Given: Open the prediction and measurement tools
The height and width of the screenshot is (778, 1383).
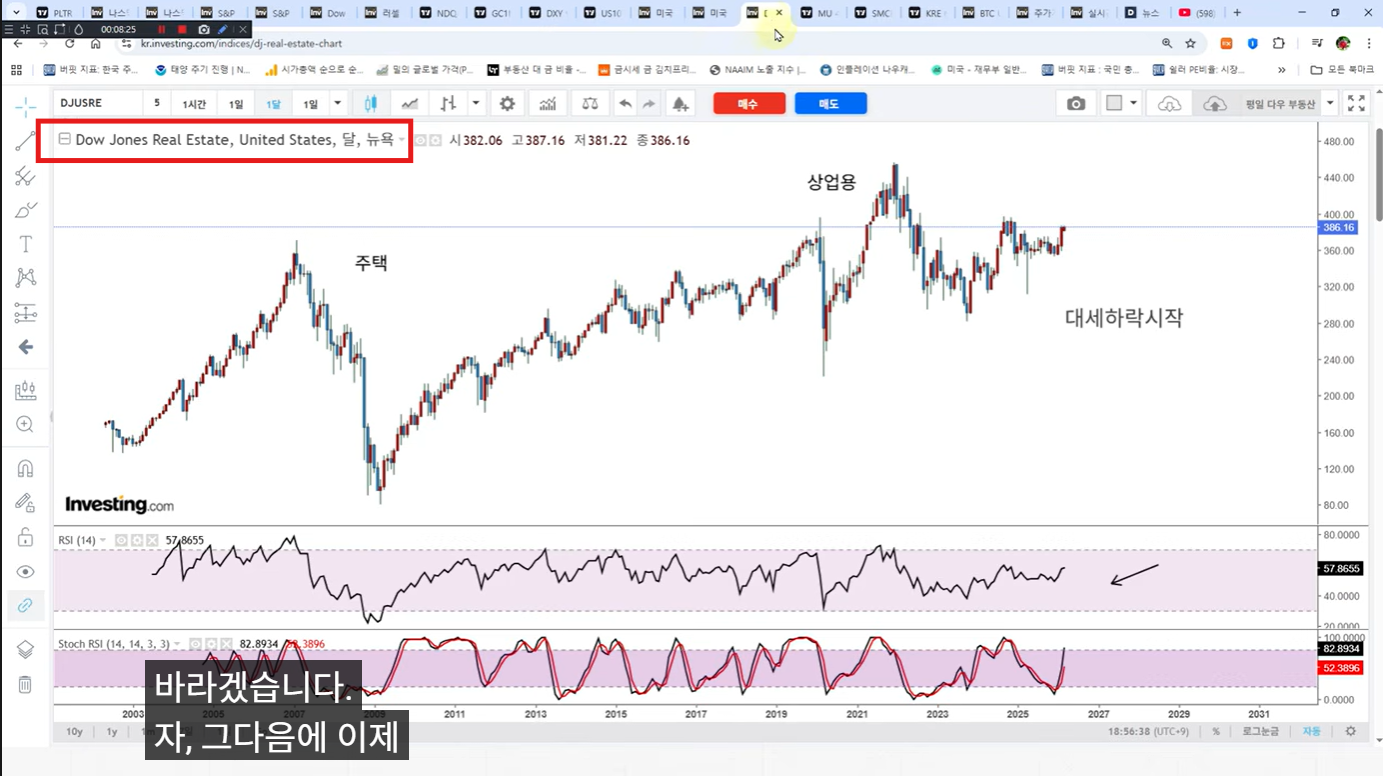Looking at the screenshot, I should click(x=25, y=313).
